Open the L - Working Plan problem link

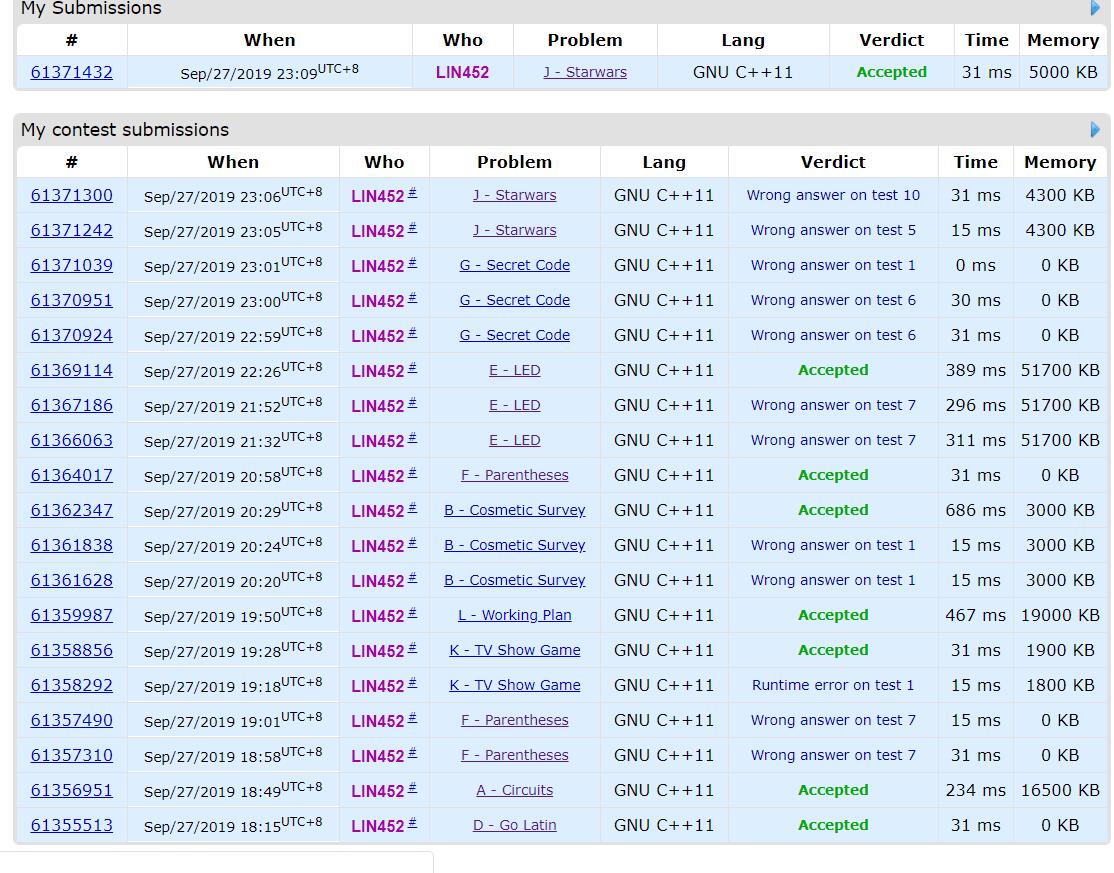(x=514, y=615)
